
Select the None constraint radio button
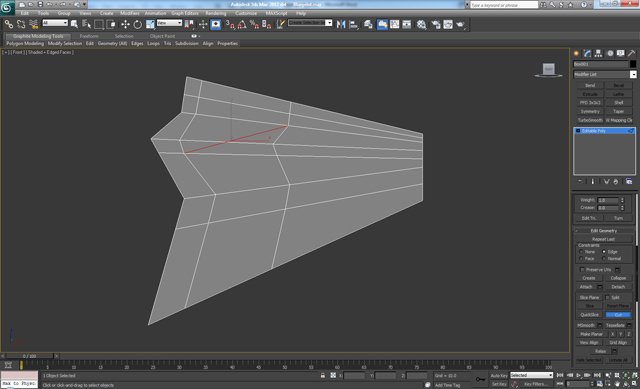coord(581,252)
